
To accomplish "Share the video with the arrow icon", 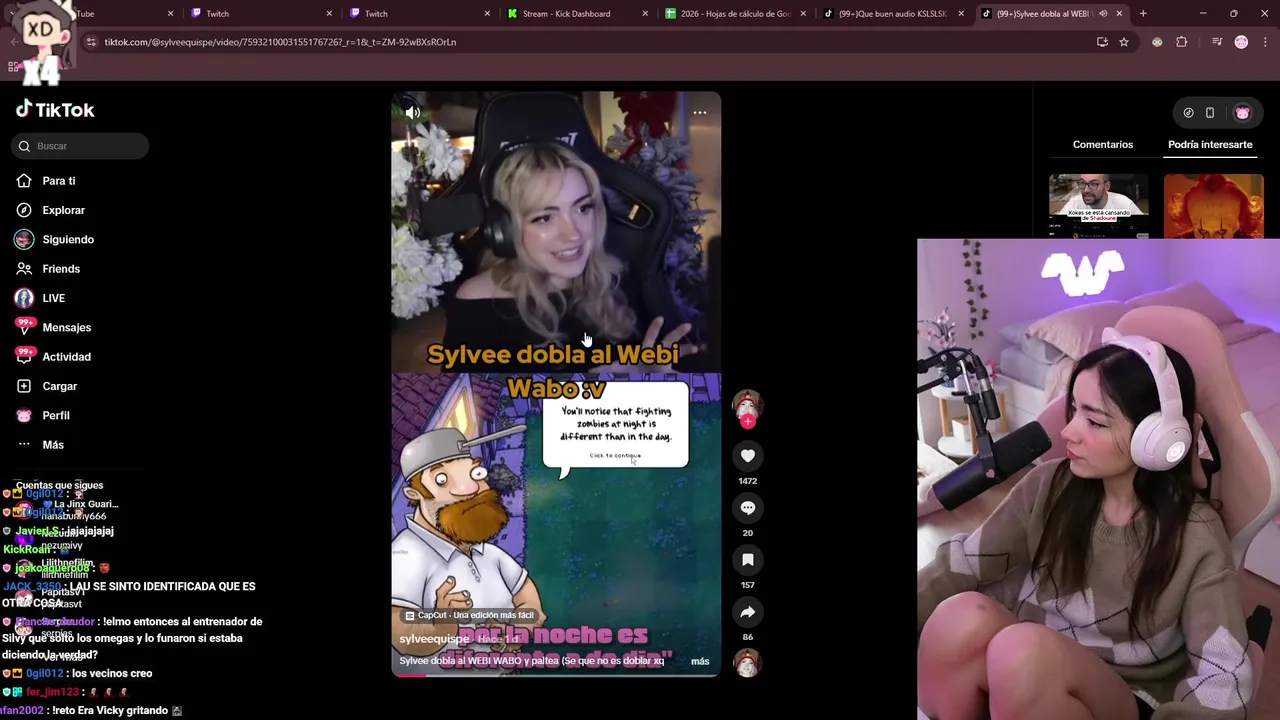I will (x=747, y=612).
